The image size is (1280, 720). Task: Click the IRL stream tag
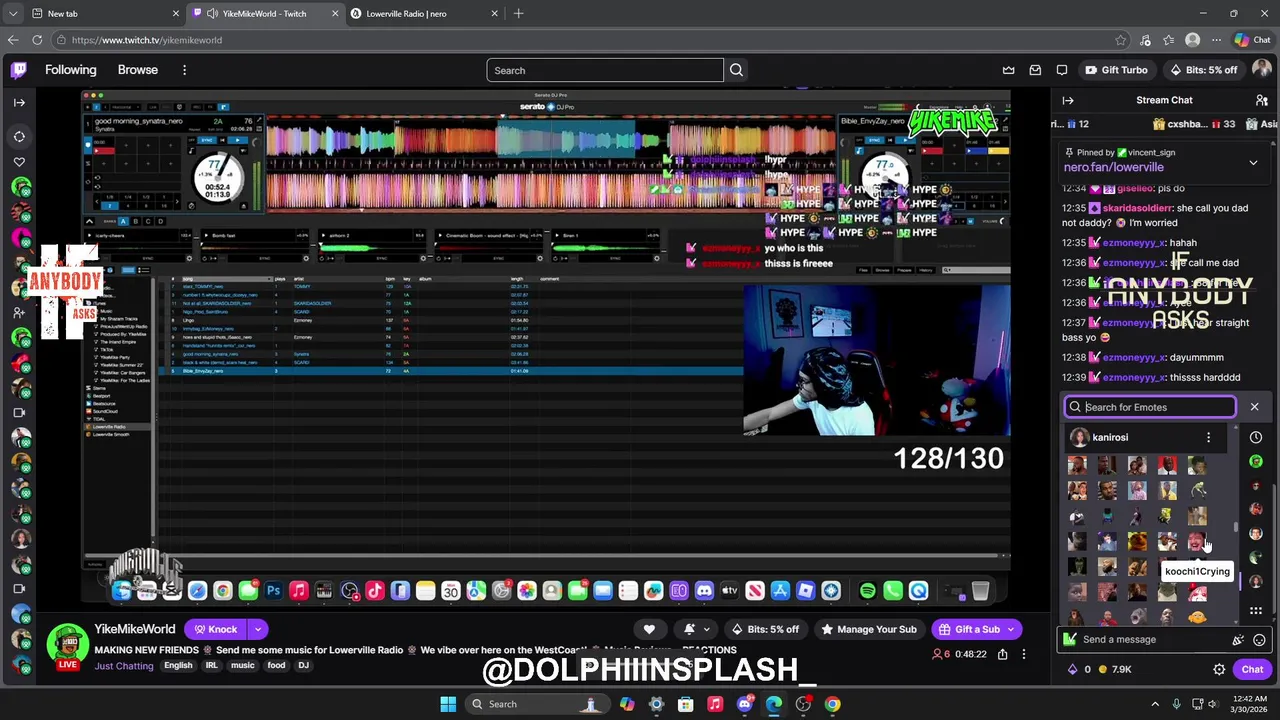[212, 665]
